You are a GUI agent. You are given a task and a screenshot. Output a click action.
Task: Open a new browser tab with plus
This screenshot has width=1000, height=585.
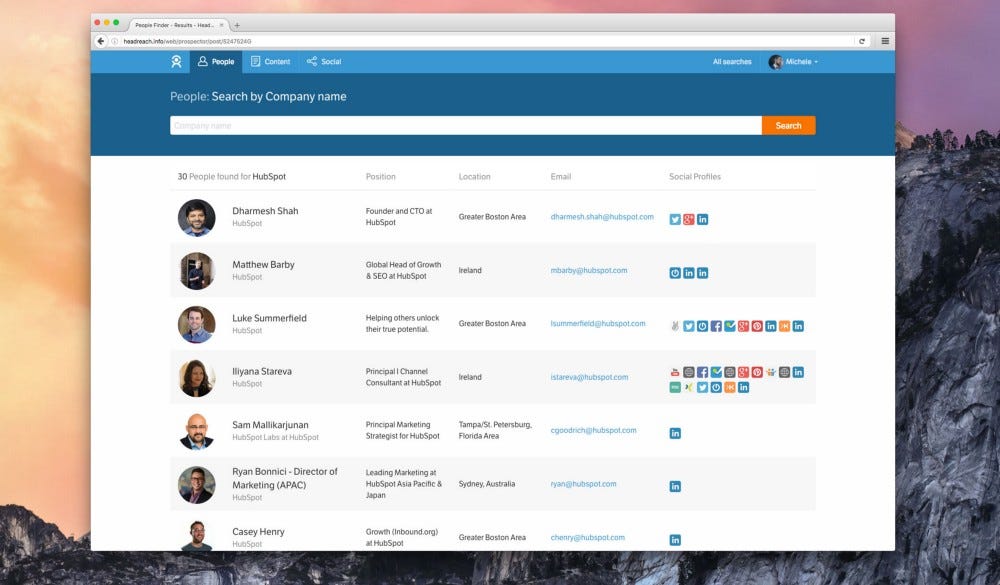coord(237,26)
